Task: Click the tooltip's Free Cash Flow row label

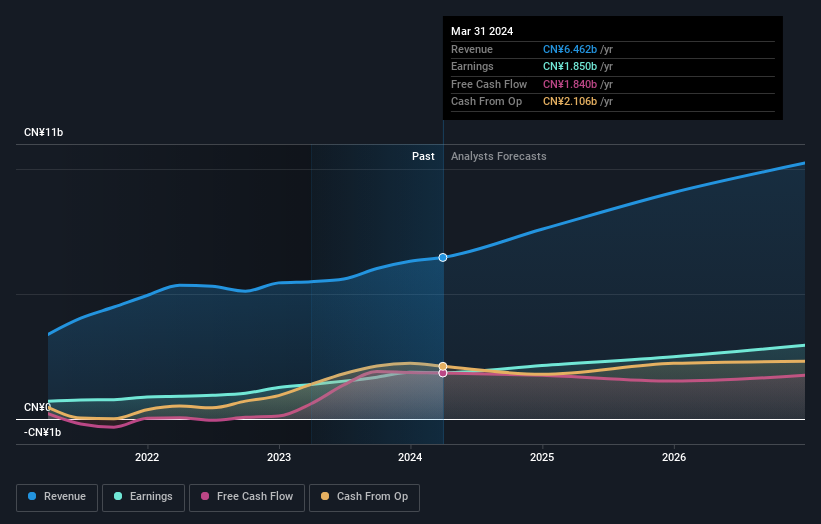Action: click(x=489, y=84)
